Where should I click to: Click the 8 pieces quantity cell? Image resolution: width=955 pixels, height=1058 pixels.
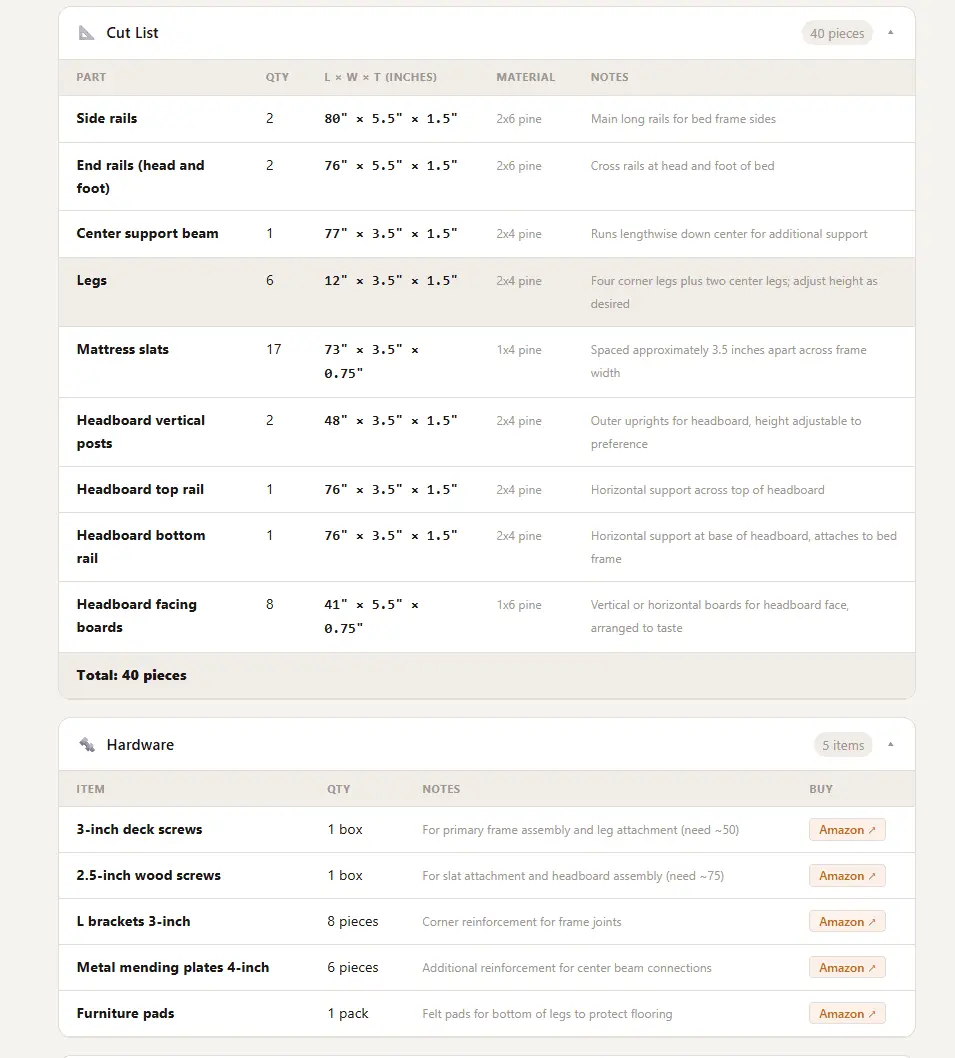coord(352,921)
